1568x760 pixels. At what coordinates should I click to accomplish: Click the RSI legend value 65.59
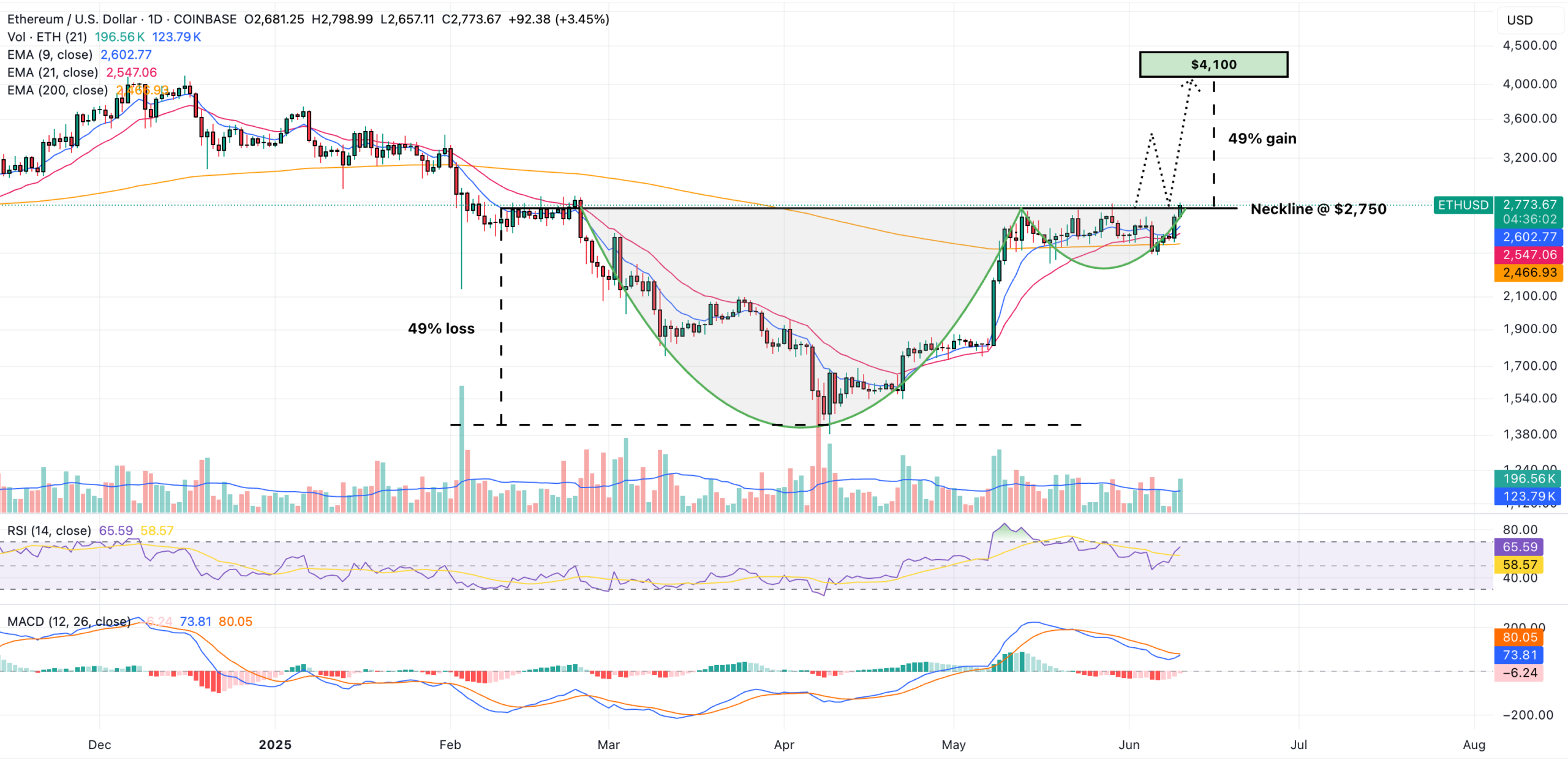(116, 530)
